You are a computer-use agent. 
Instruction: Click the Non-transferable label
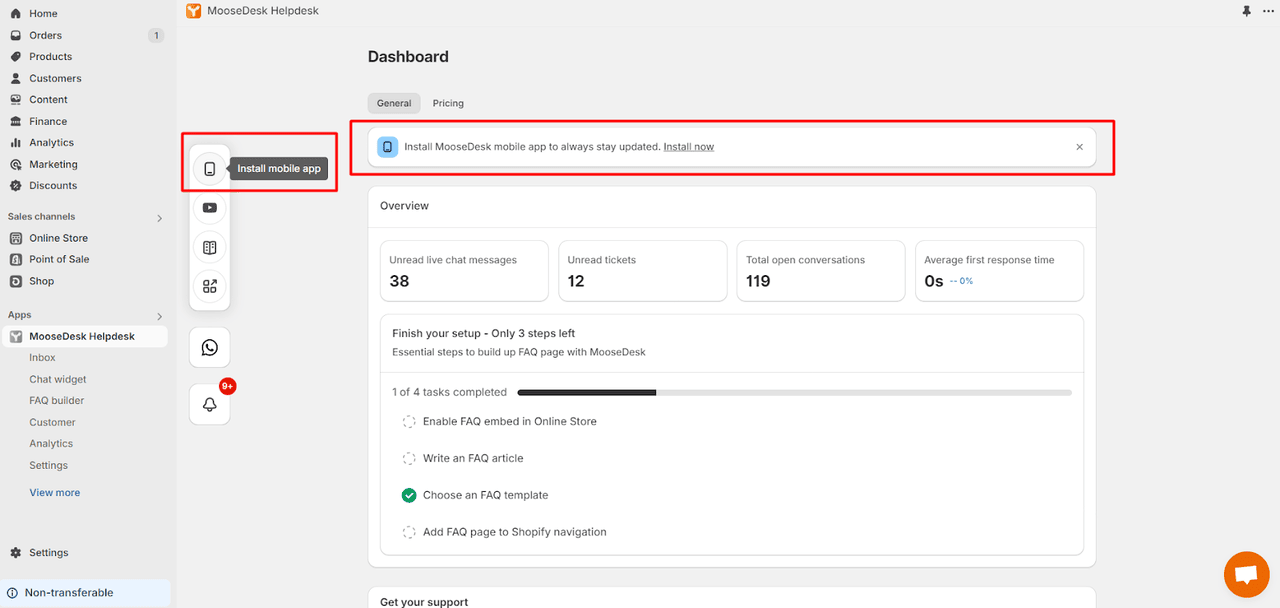69,592
